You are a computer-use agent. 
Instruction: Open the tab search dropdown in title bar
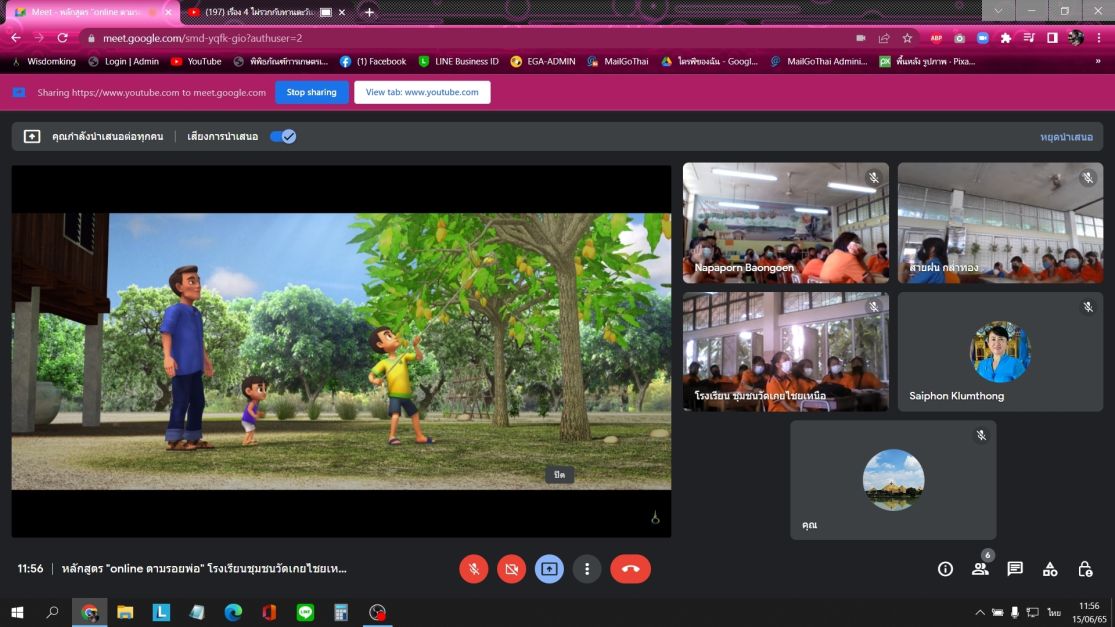pos(998,11)
